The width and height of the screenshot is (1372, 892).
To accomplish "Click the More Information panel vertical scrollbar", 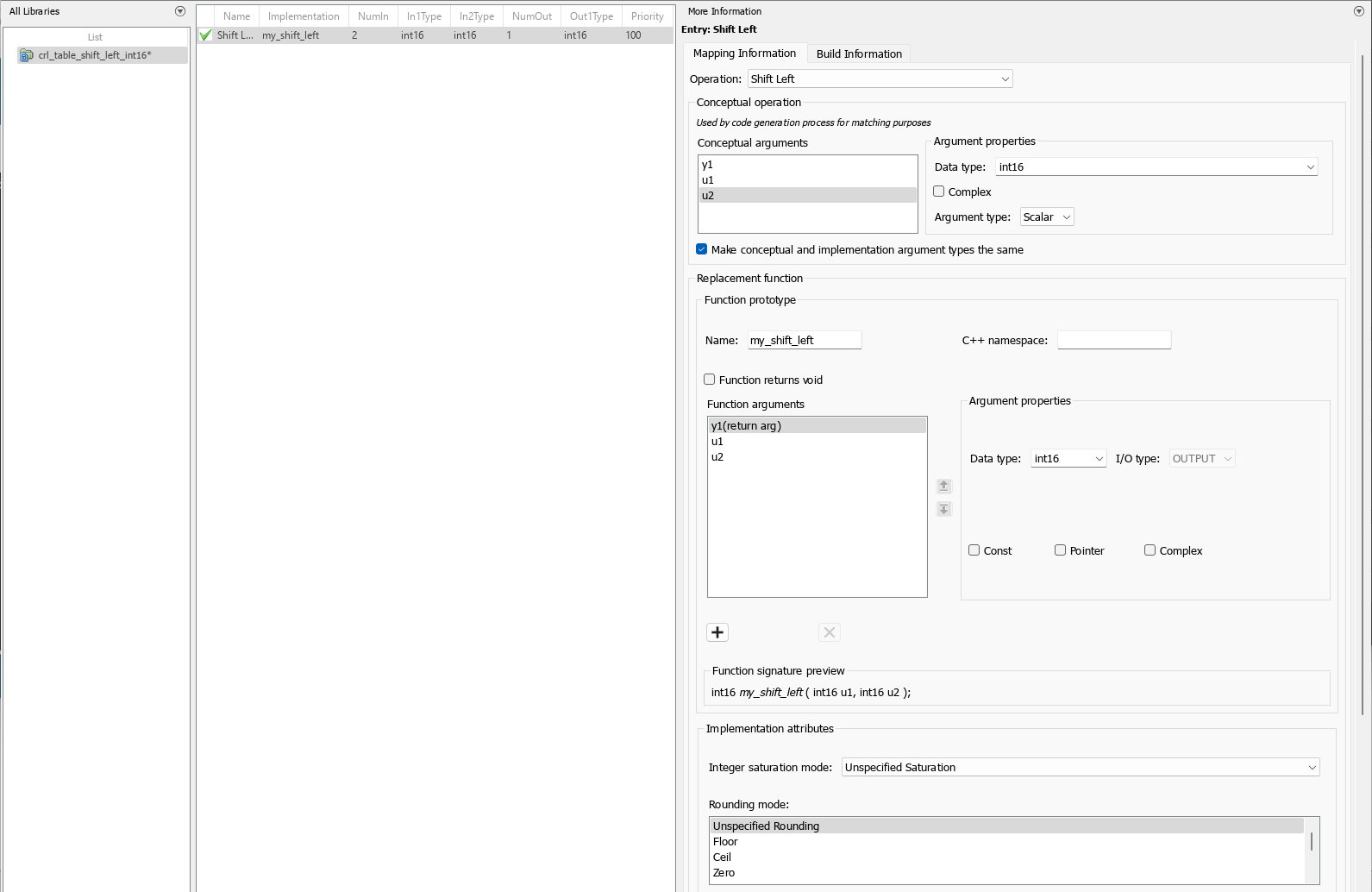I will pos(1362,384).
